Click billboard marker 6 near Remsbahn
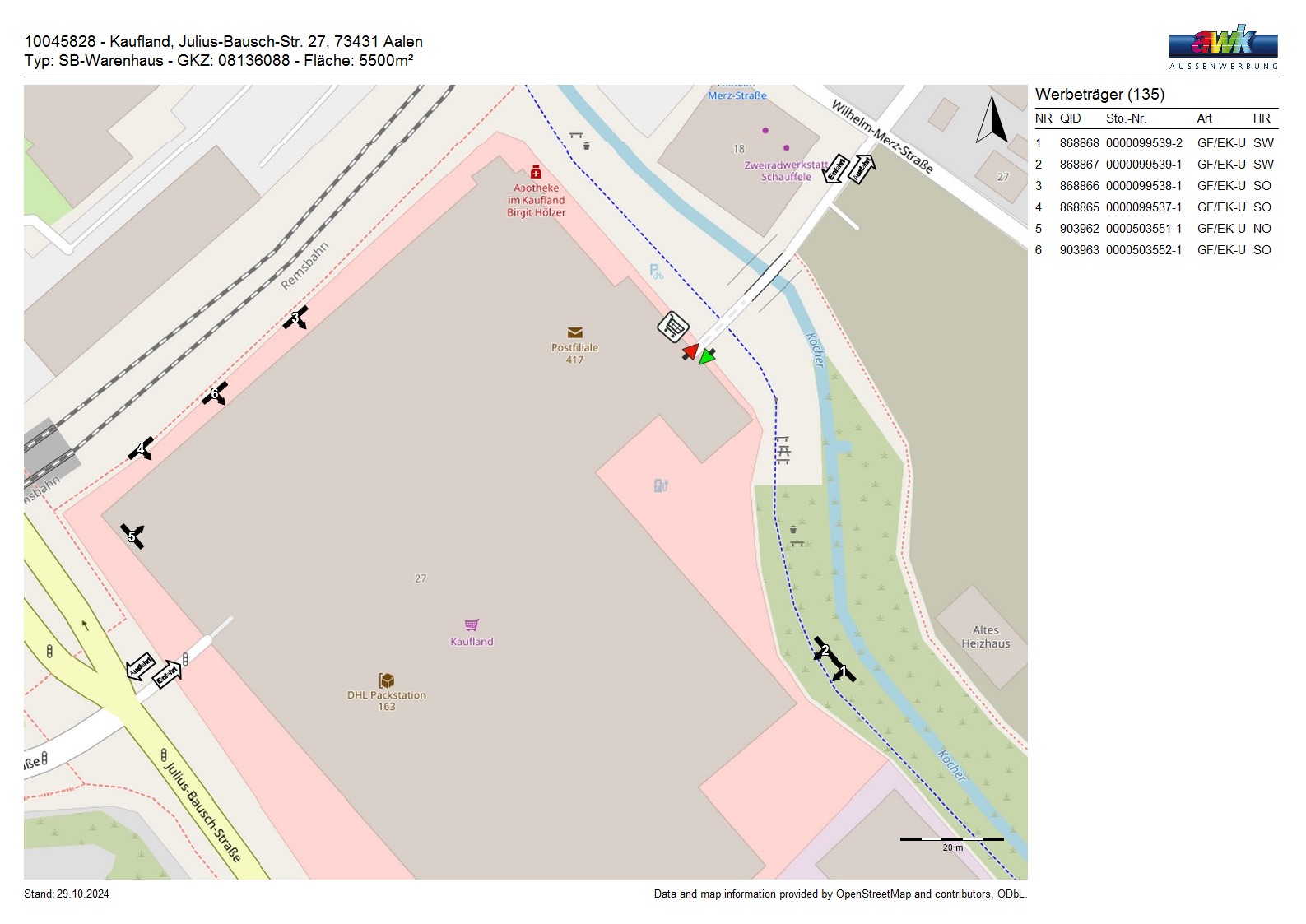The image size is (1306, 924). (x=215, y=393)
